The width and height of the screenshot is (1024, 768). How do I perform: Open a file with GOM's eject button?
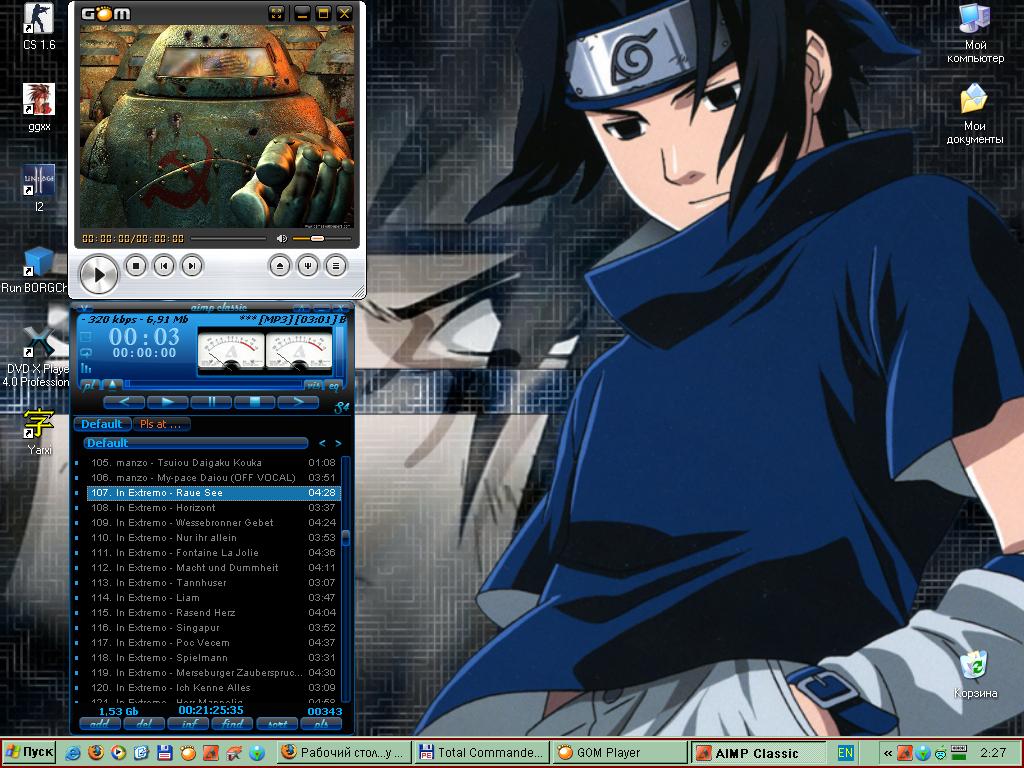280,266
